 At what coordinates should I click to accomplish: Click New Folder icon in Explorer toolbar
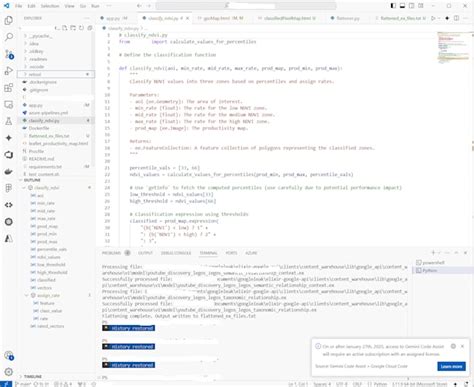pyautogui.click(x=73, y=28)
